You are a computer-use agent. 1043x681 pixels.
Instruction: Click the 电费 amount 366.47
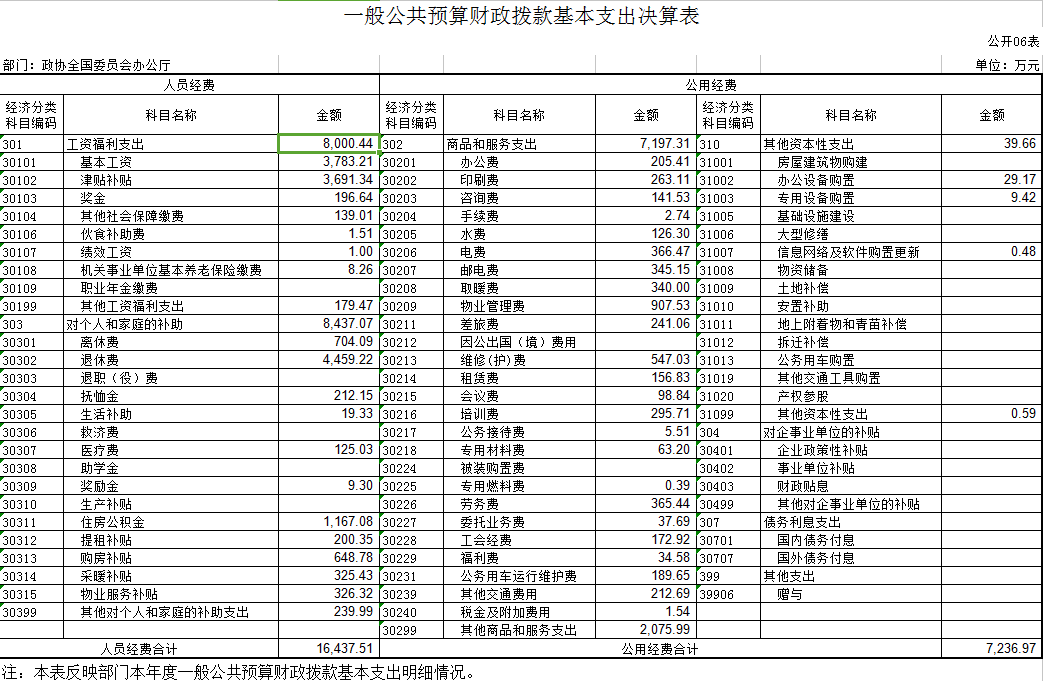(646, 251)
